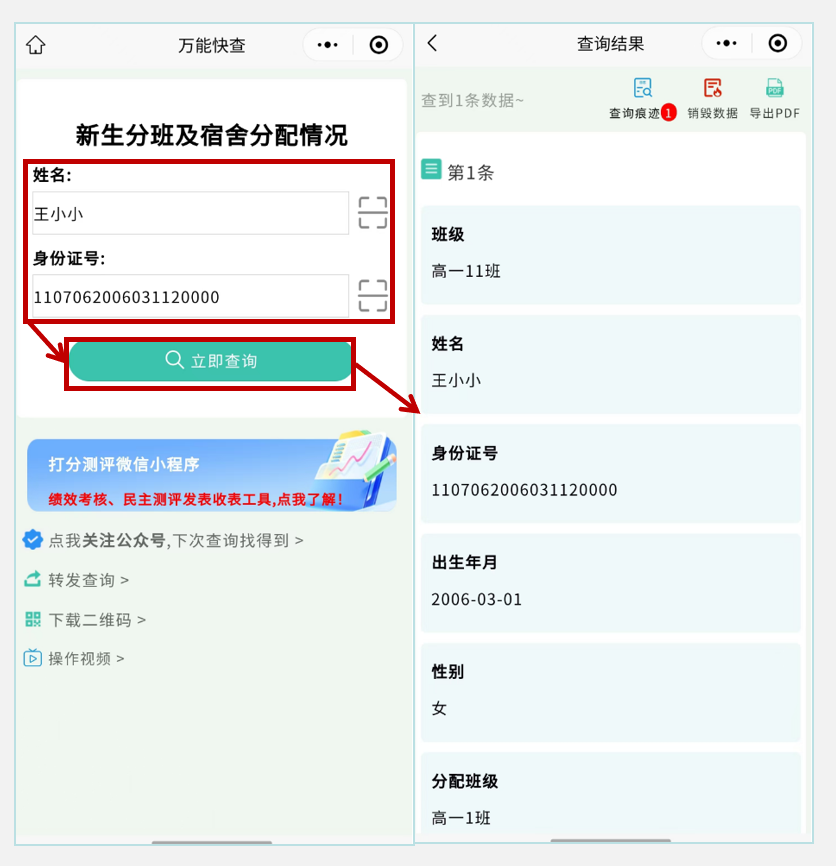Click the 第1条 record label
Screen dimensions: 836x866
pyautogui.click(x=470, y=173)
